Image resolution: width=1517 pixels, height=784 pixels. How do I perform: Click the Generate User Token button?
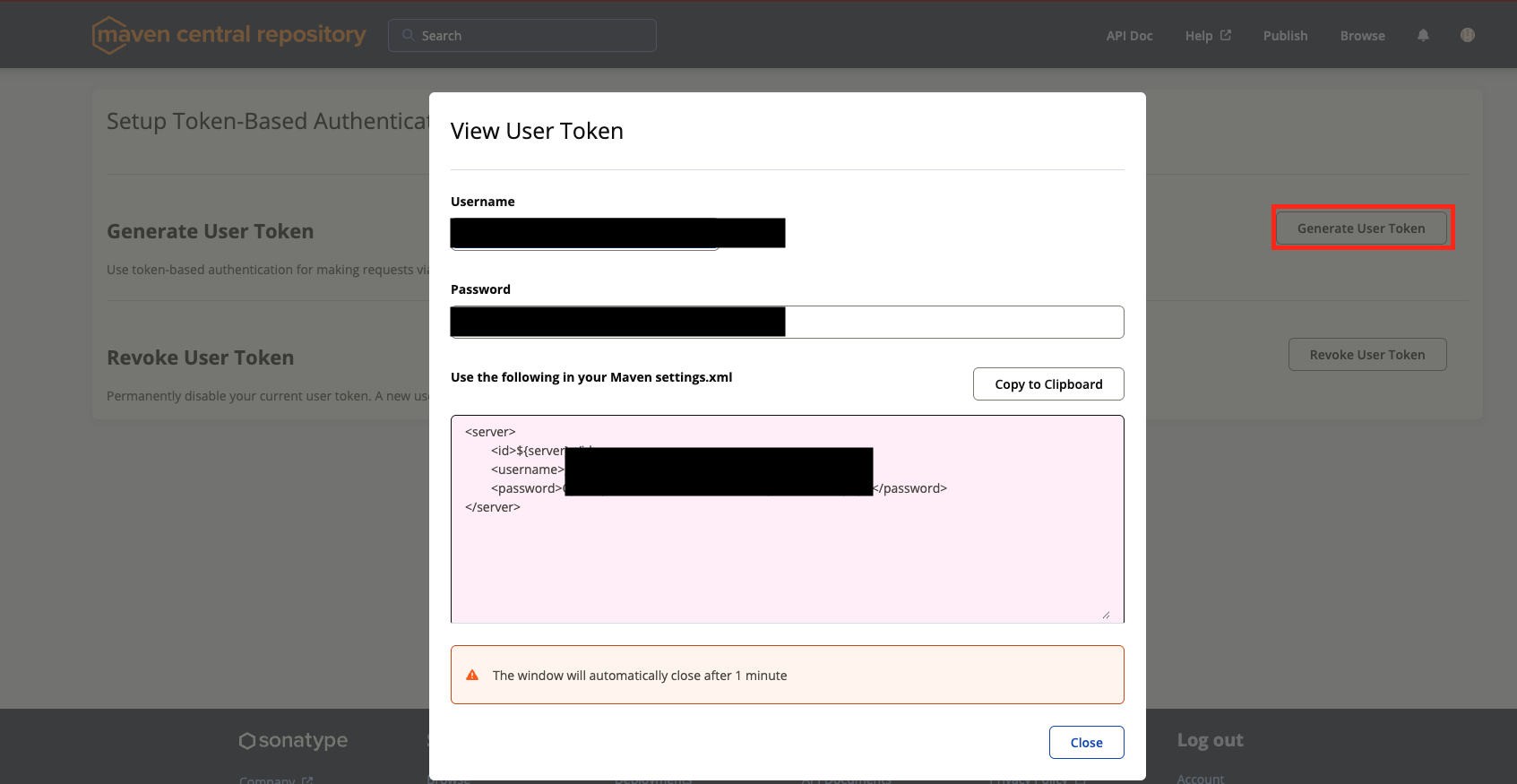1361,228
